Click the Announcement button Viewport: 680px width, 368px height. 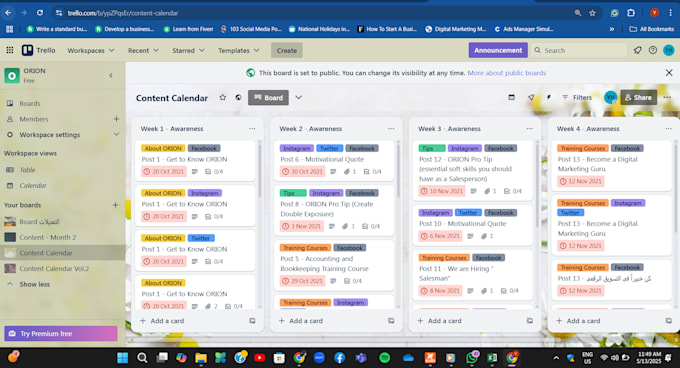[x=498, y=50]
